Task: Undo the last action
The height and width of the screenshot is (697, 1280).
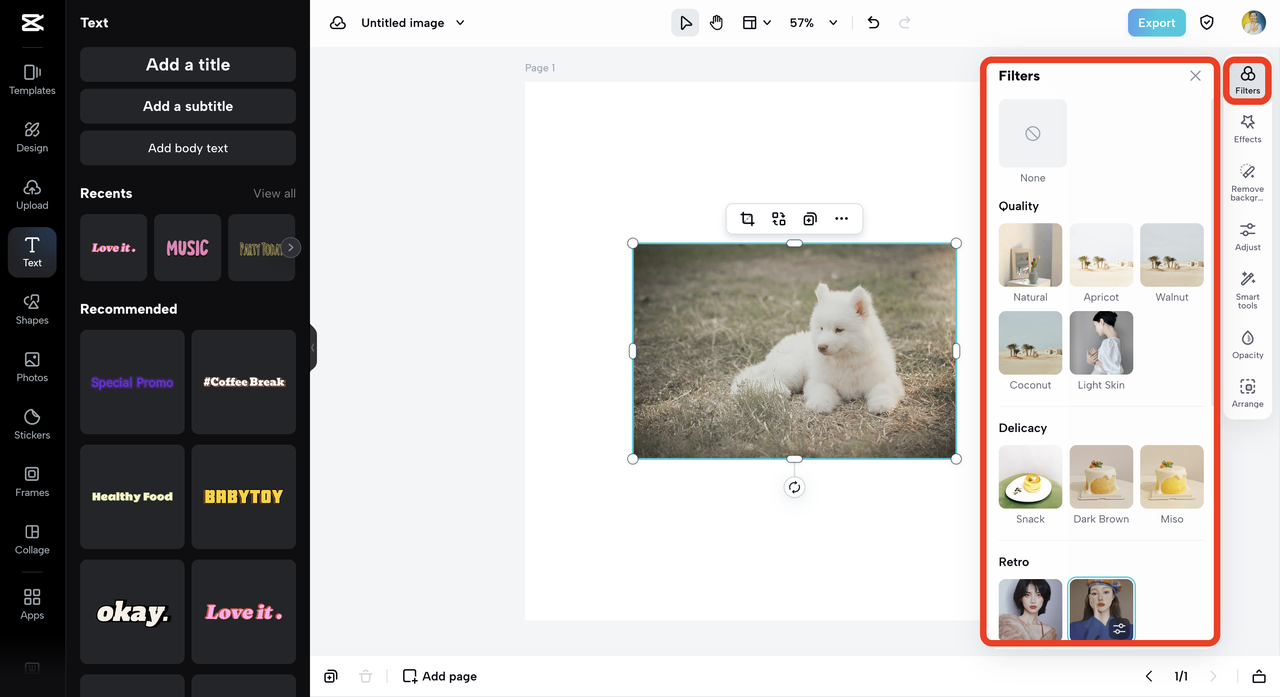Action: 873,23
